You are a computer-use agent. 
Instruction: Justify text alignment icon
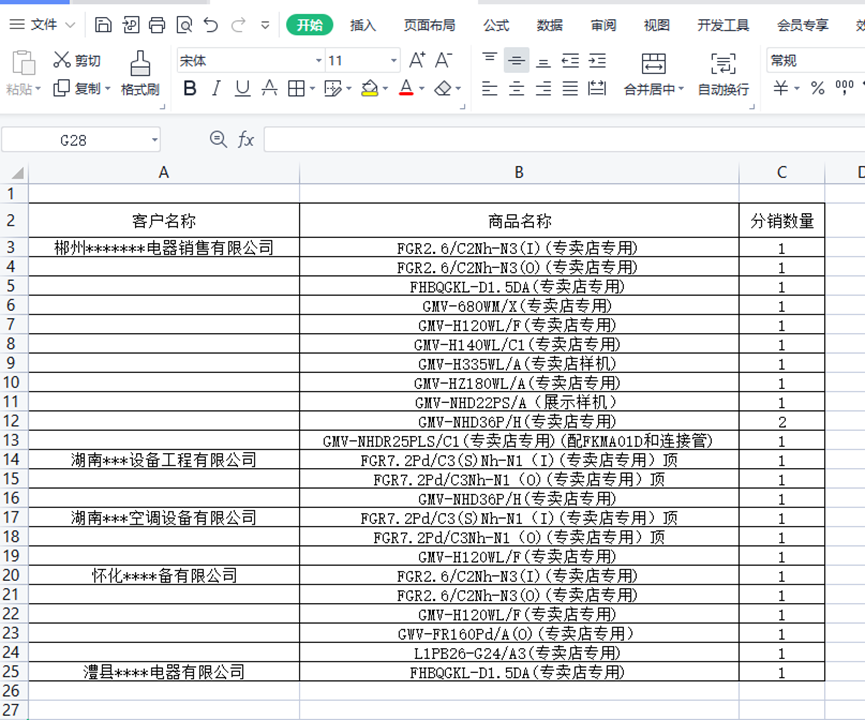click(x=570, y=88)
